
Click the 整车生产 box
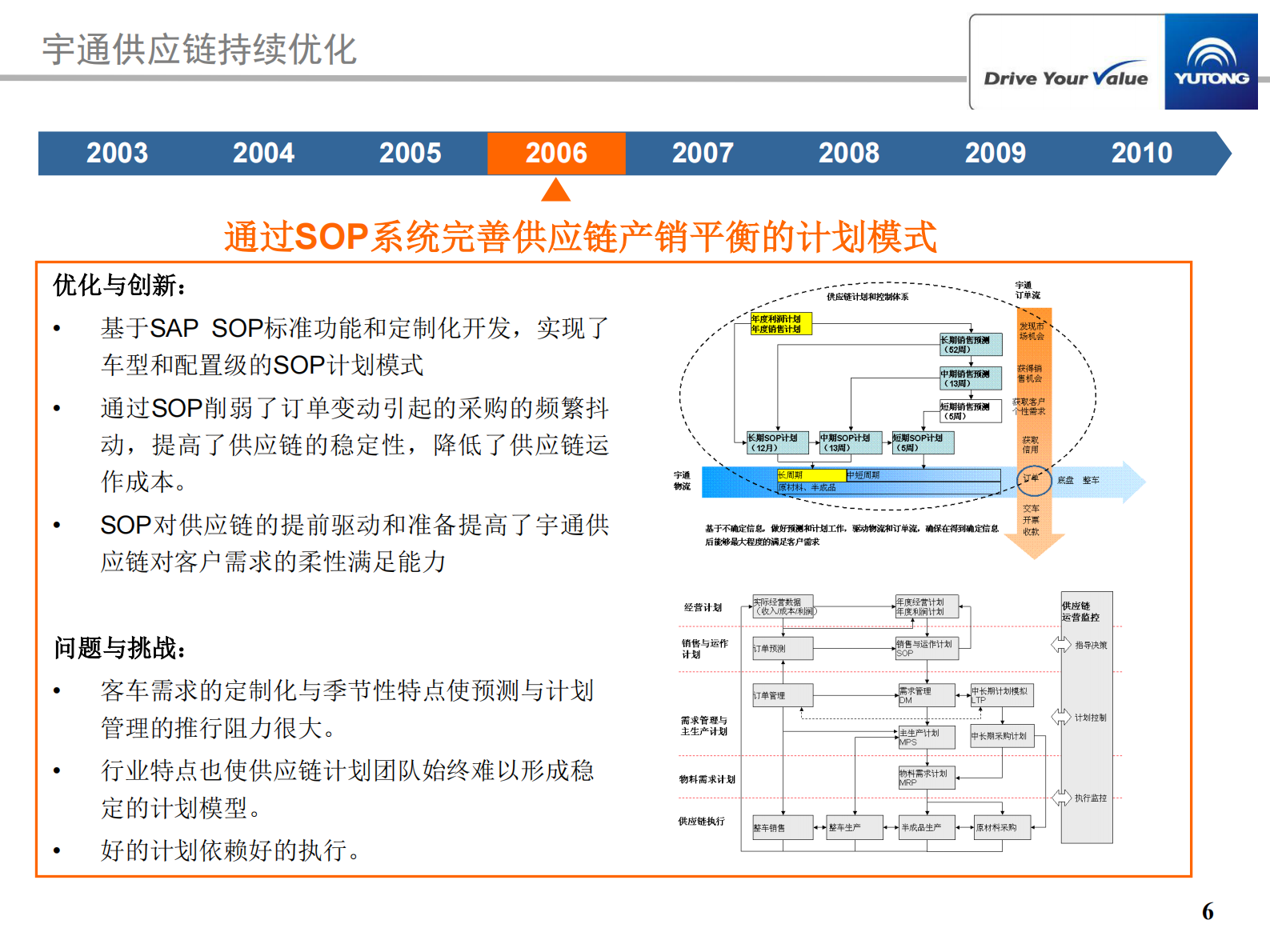pyautogui.click(x=855, y=827)
